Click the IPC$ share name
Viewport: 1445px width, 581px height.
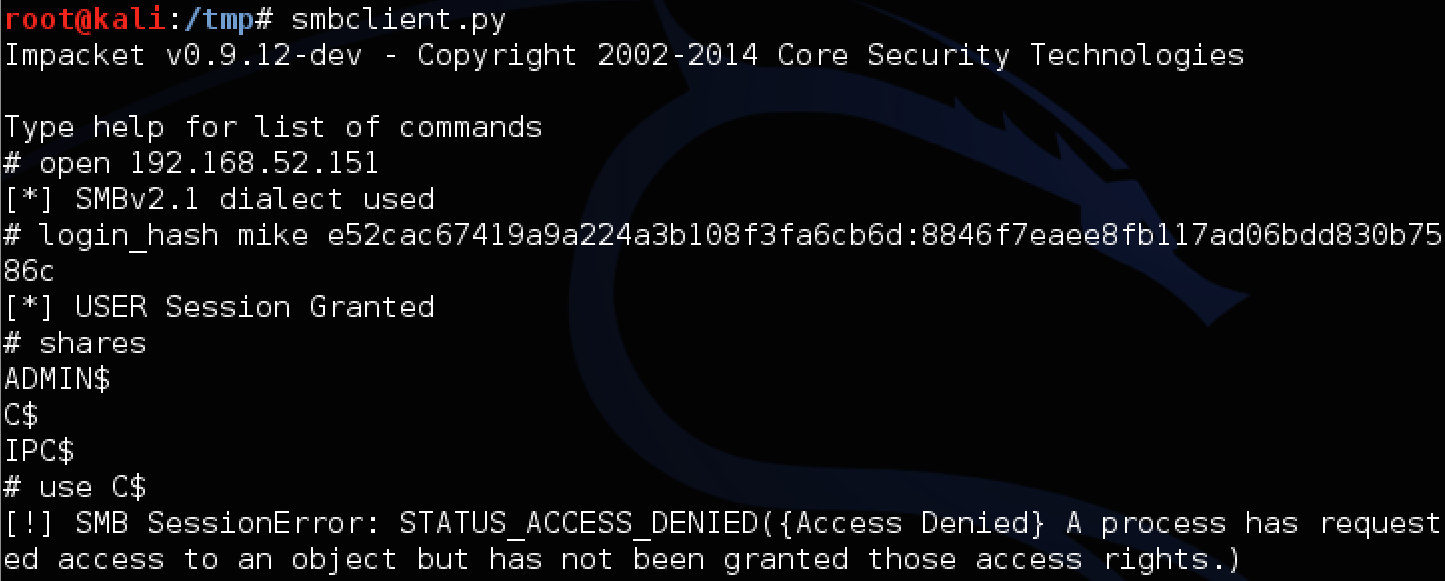coord(39,451)
